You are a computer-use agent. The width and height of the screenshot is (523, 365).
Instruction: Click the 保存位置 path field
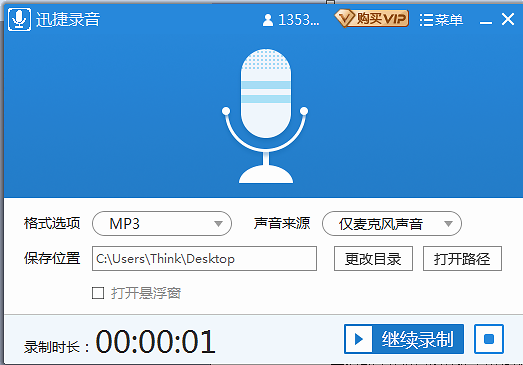tap(204, 259)
